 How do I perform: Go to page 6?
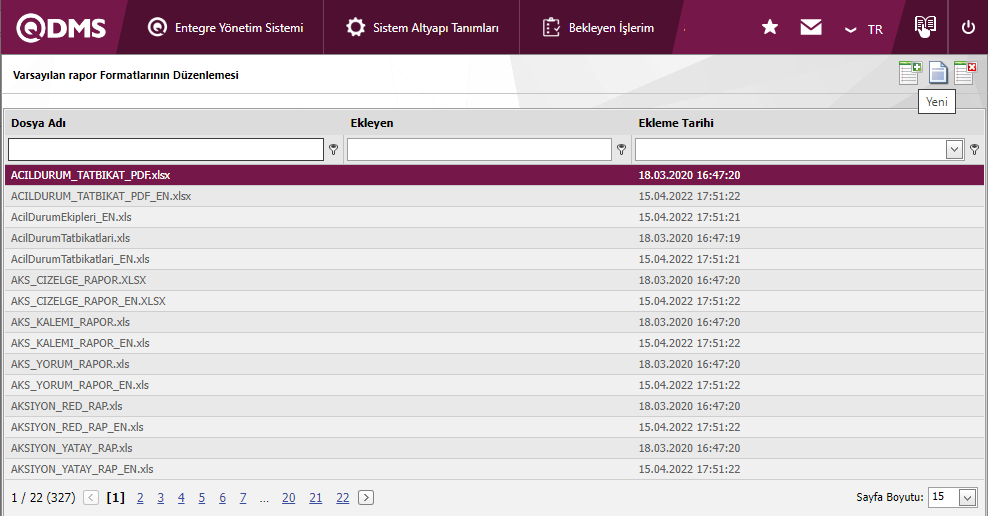[222, 498]
